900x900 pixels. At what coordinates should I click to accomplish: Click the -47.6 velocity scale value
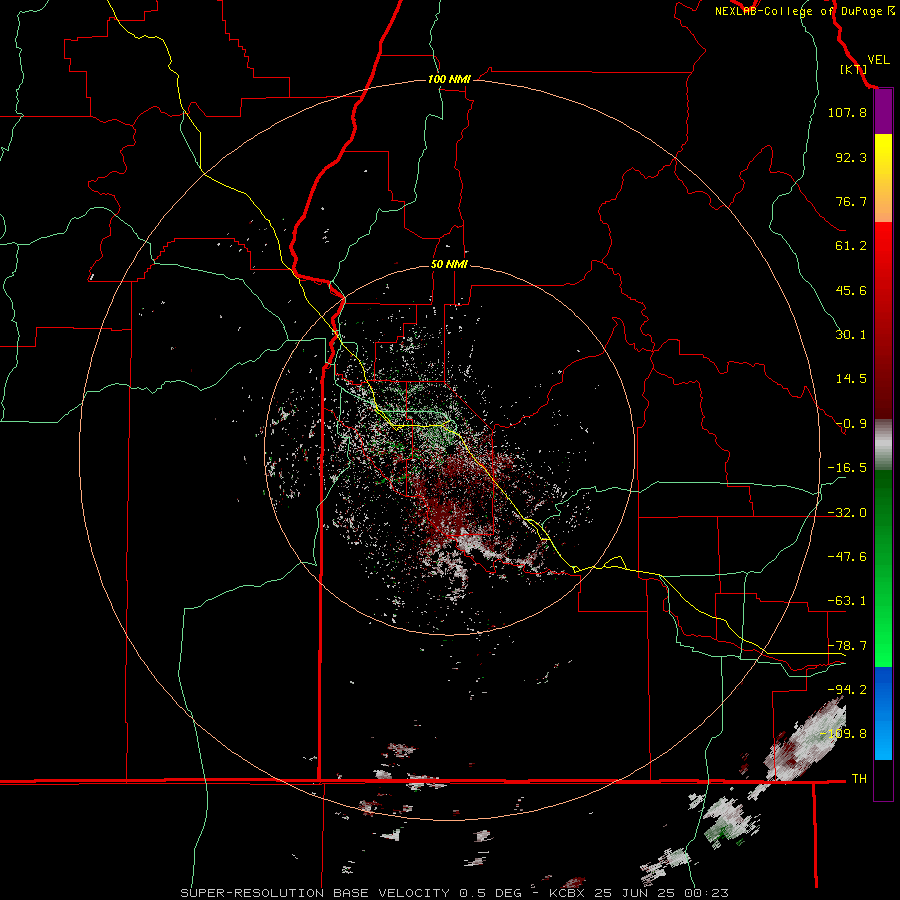pyautogui.click(x=847, y=557)
